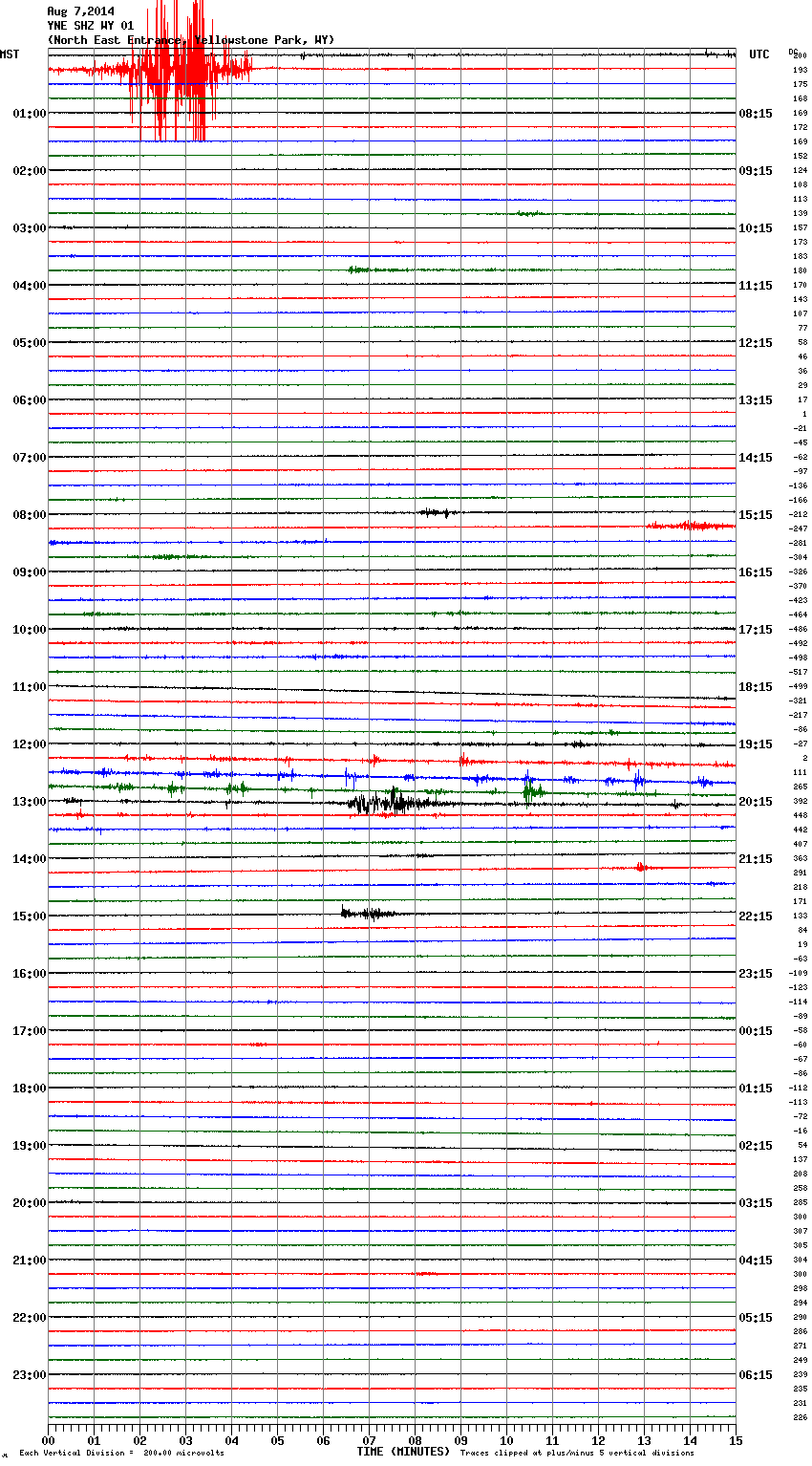812x1466 pixels.
Task: Select the '10:00' MST row label
Action: pos(30,630)
